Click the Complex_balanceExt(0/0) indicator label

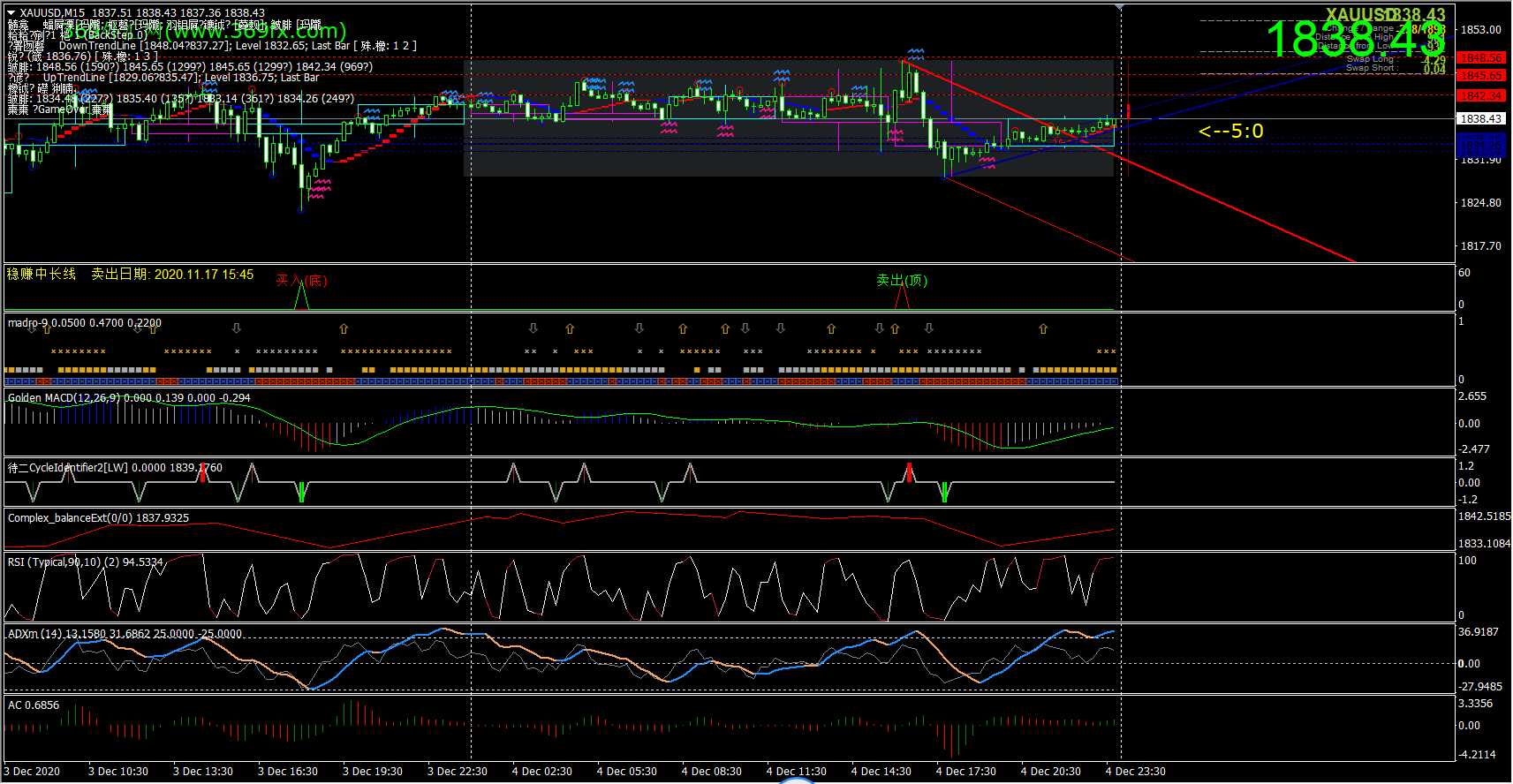point(98,518)
